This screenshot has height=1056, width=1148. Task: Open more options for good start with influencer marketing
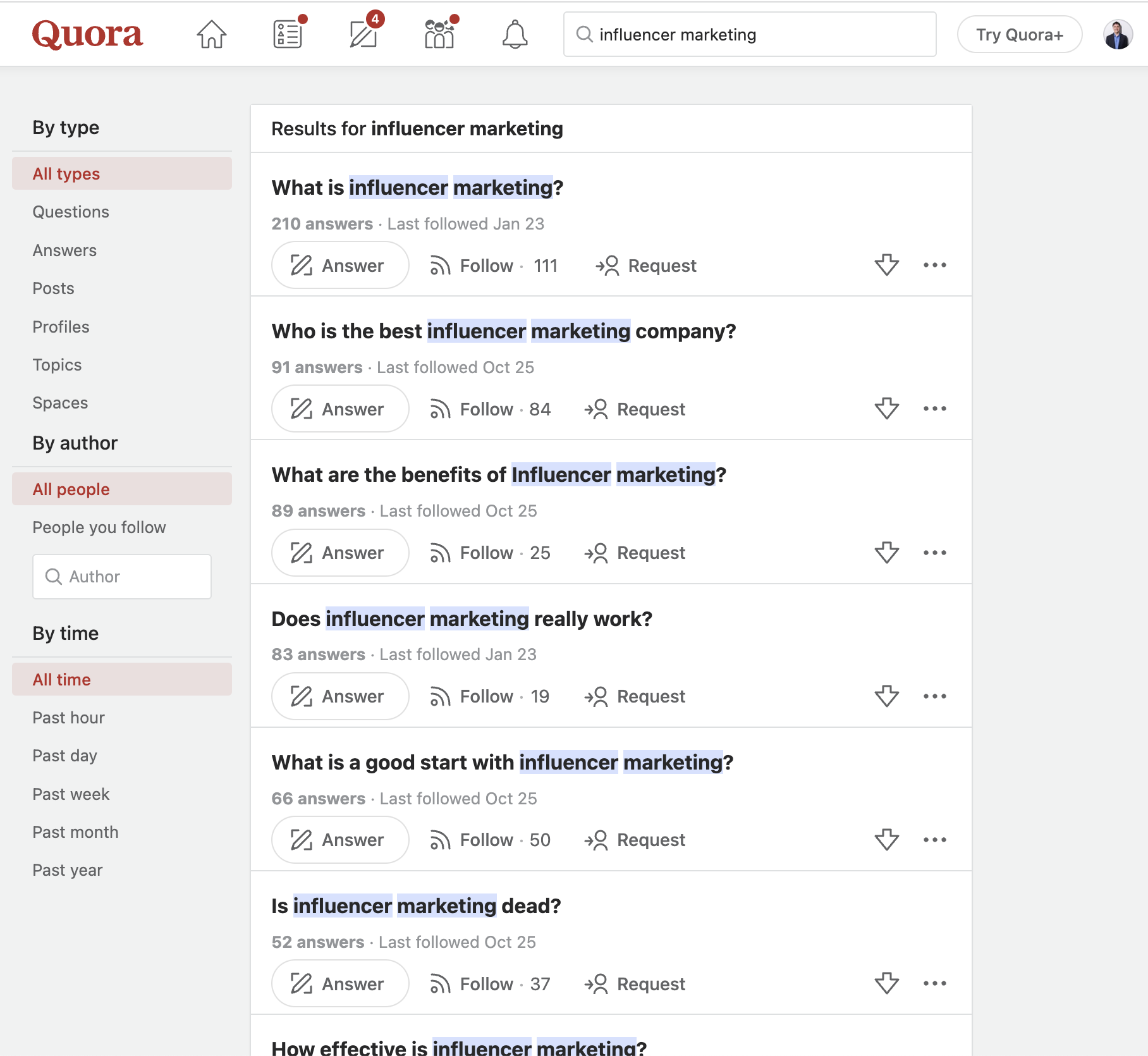pos(934,840)
